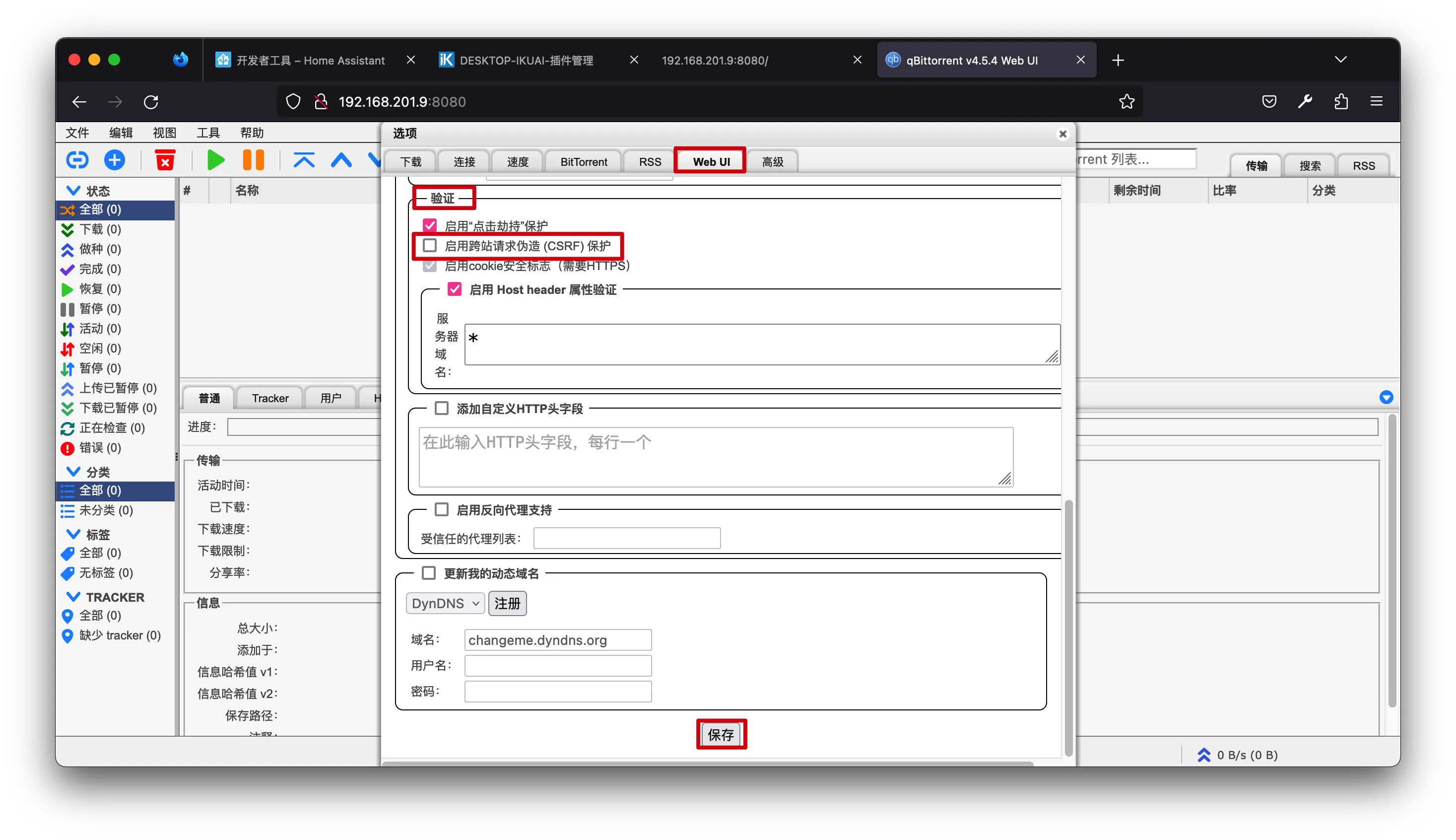The image size is (1456, 840).
Task: Click the 受信任的代理列表 input field
Action: point(627,539)
